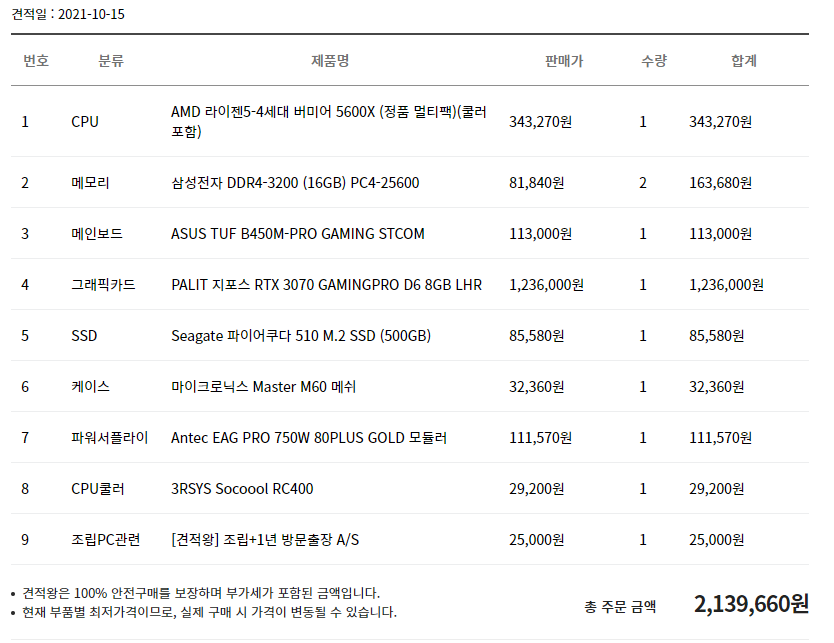
Task: Select the 163,680원 total cell
Action: click(x=721, y=183)
